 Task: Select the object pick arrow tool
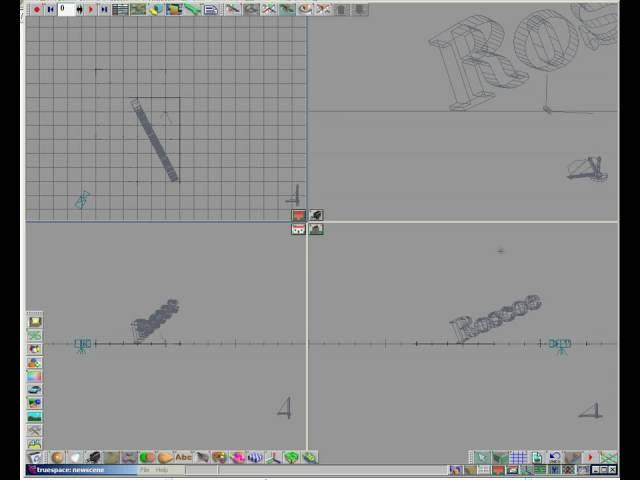(482, 458)
